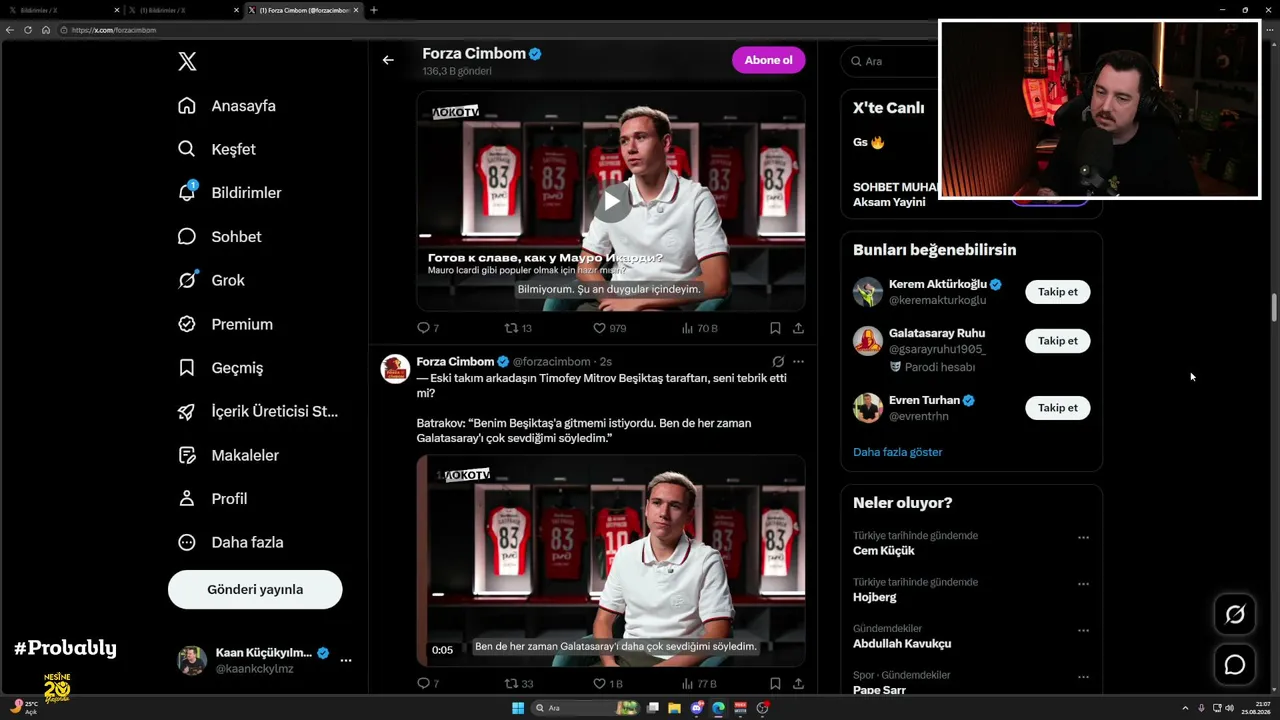Click Gönderi yayınla post button
The width and height of the screenshot is (1280, 720).
[x=255, y=590]
